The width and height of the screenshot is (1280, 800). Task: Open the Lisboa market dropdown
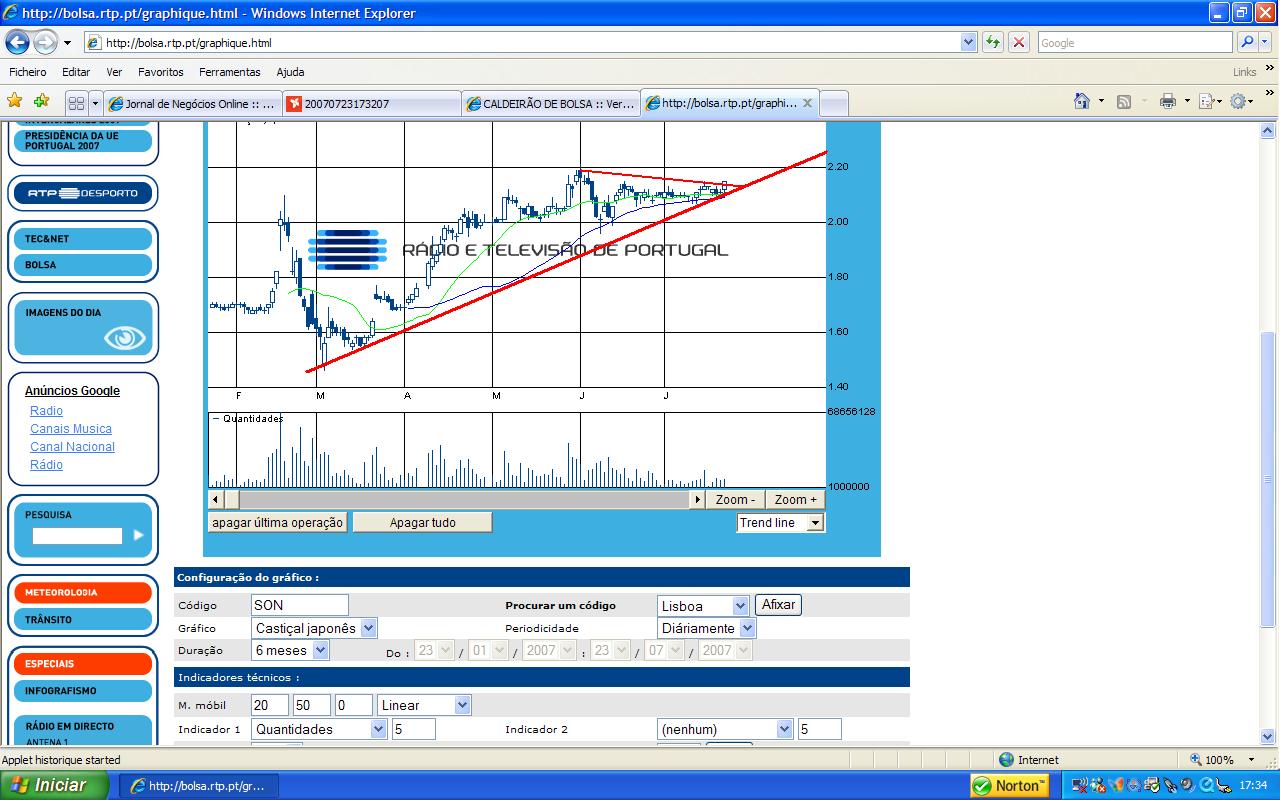[740, 606]
